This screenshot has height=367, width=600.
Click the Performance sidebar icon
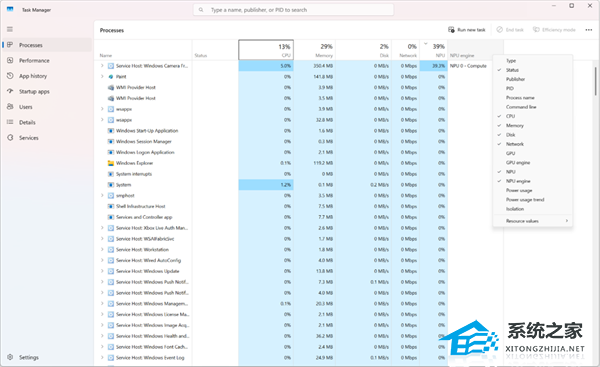pos(10,60)
